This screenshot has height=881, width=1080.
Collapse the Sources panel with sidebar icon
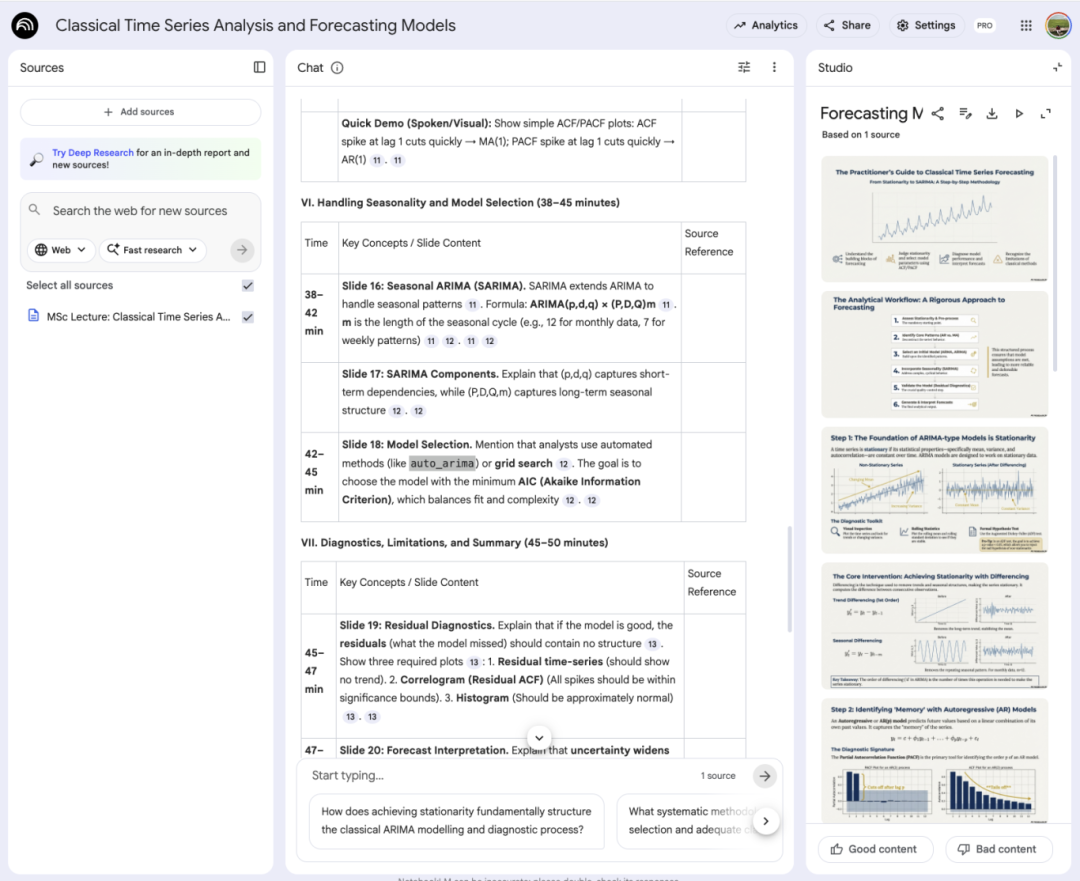[259, 67]
